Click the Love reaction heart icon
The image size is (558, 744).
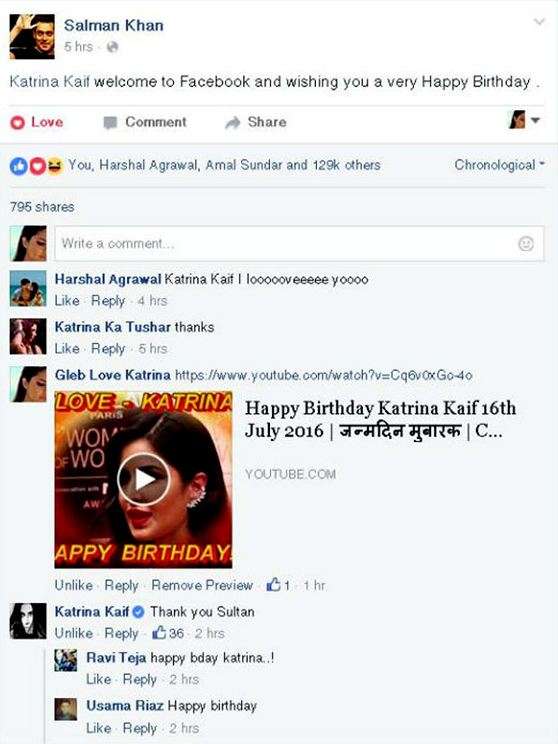click(x=18, y=122)
